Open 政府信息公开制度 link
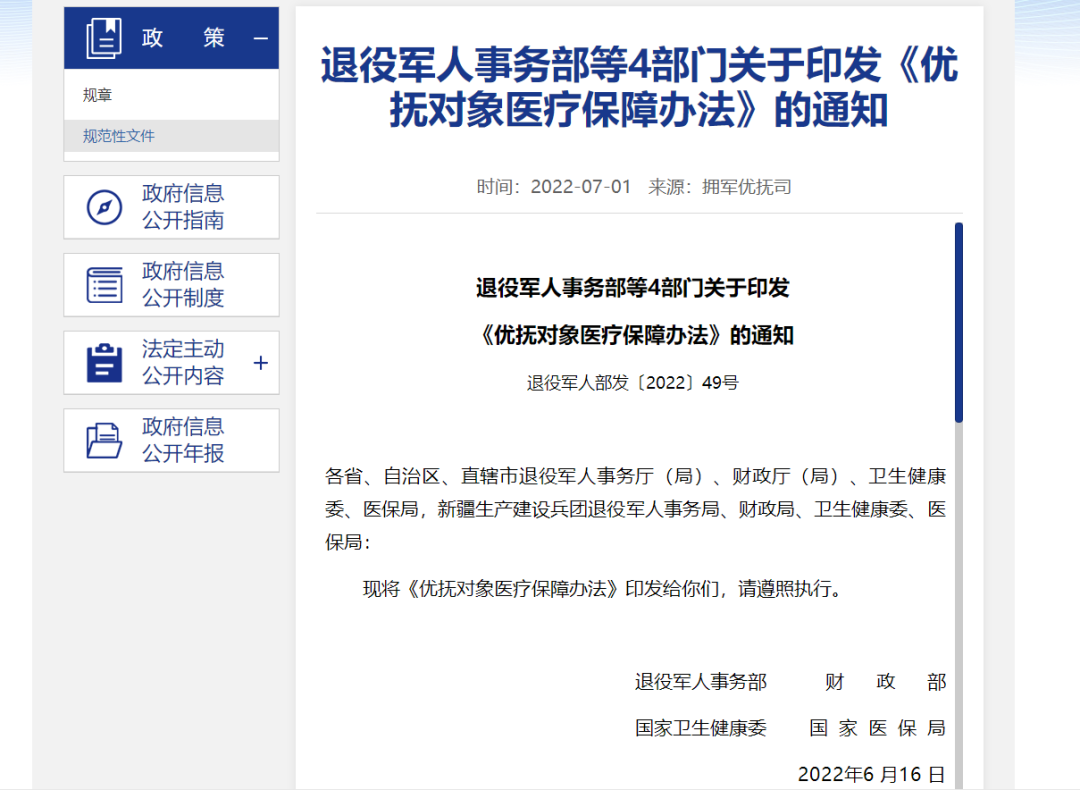The image size is (1080, 790). (x=183, y=284)
